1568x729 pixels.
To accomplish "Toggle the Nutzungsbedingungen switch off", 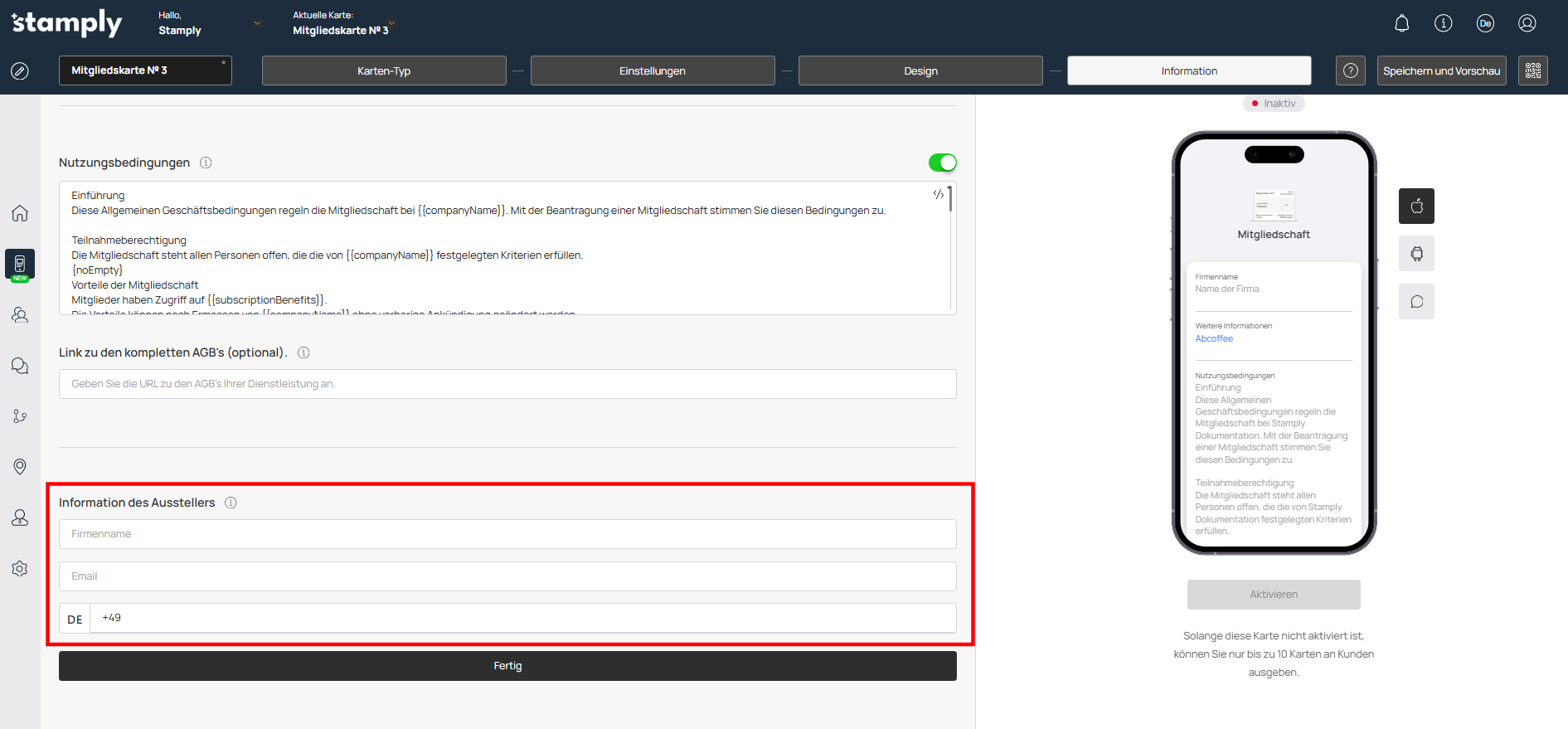I will (x=942, y=163).
